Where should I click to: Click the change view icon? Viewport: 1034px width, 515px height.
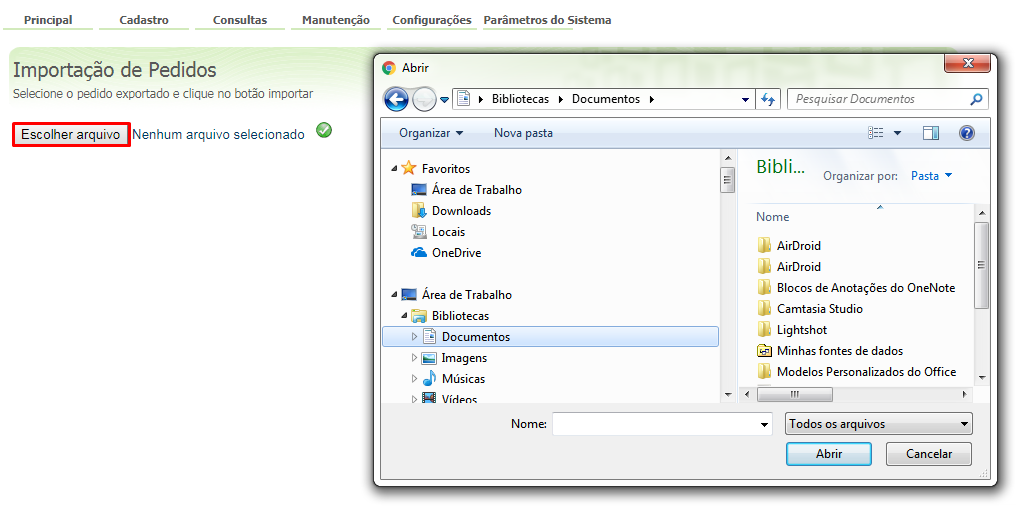click(877, 133)
